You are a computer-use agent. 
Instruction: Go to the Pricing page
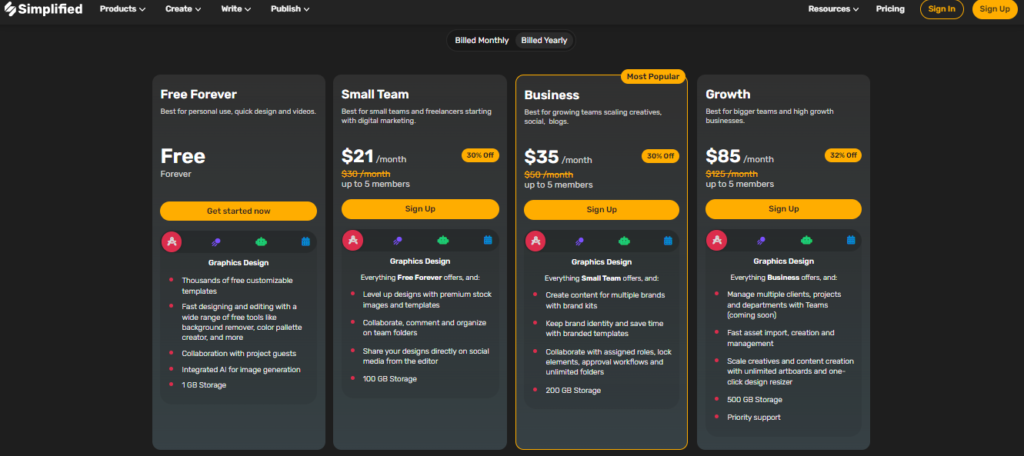click(x=890, y=9)
